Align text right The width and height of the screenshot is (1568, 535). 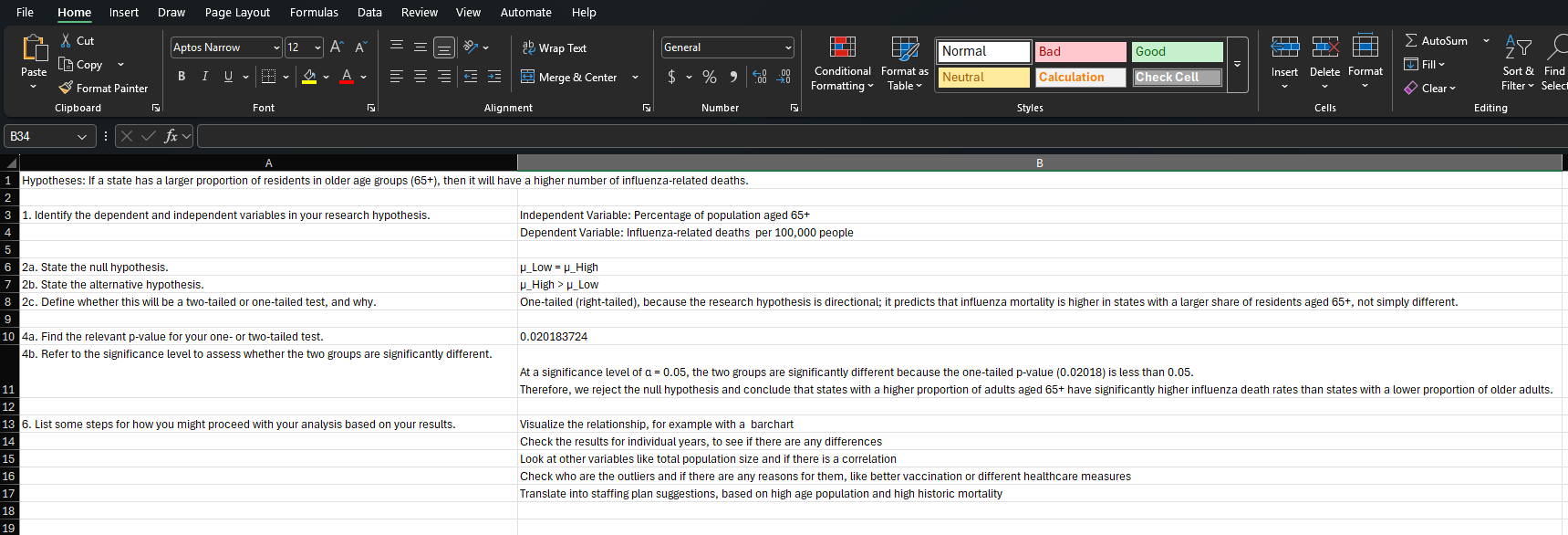click(444, 77)
